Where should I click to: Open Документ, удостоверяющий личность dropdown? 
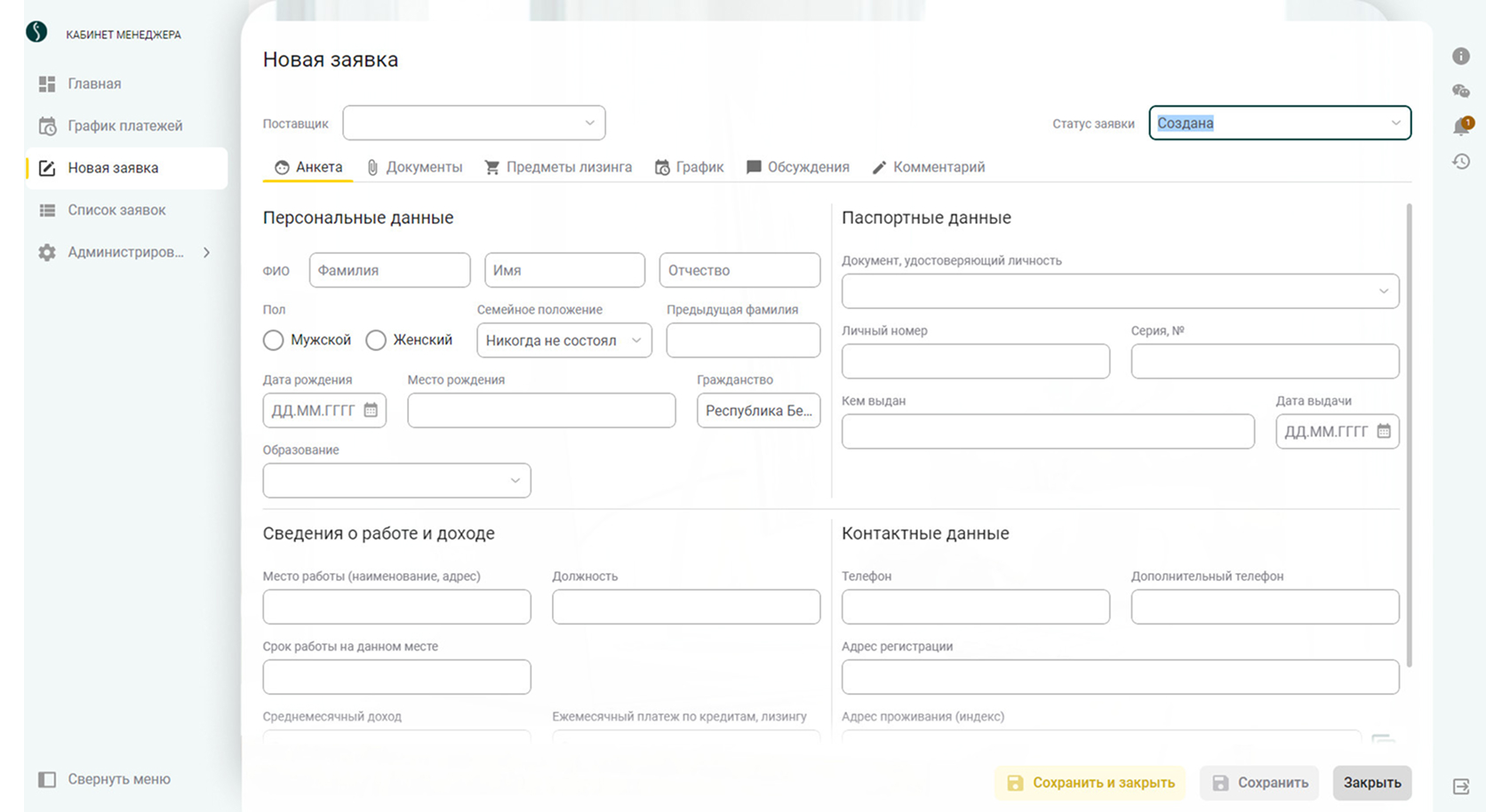(1120, 291)
